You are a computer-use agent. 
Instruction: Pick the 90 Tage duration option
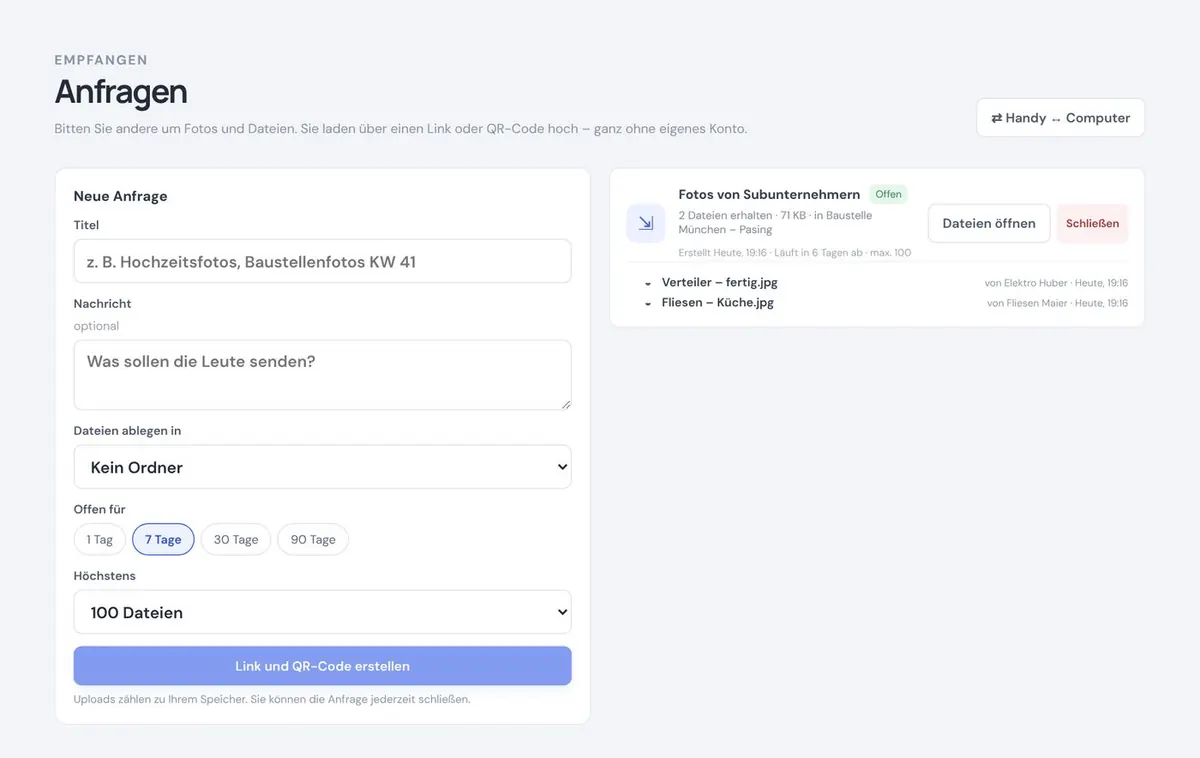click(x=313, y=539)
